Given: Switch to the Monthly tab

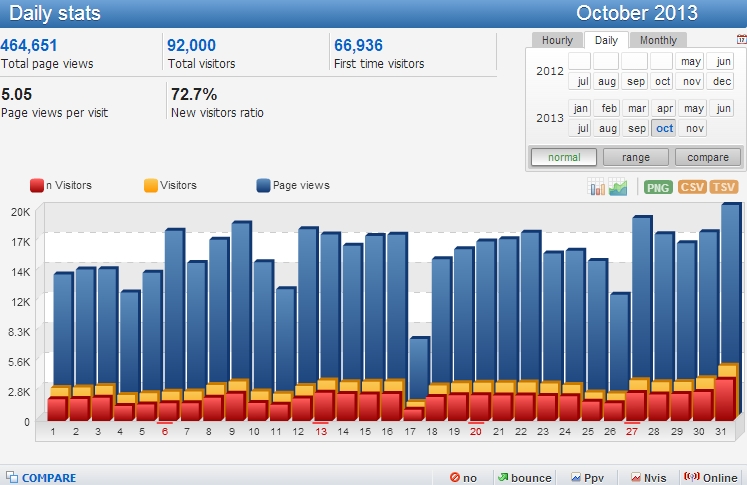Looking at the screenshot, I should (x=658, y=40).
